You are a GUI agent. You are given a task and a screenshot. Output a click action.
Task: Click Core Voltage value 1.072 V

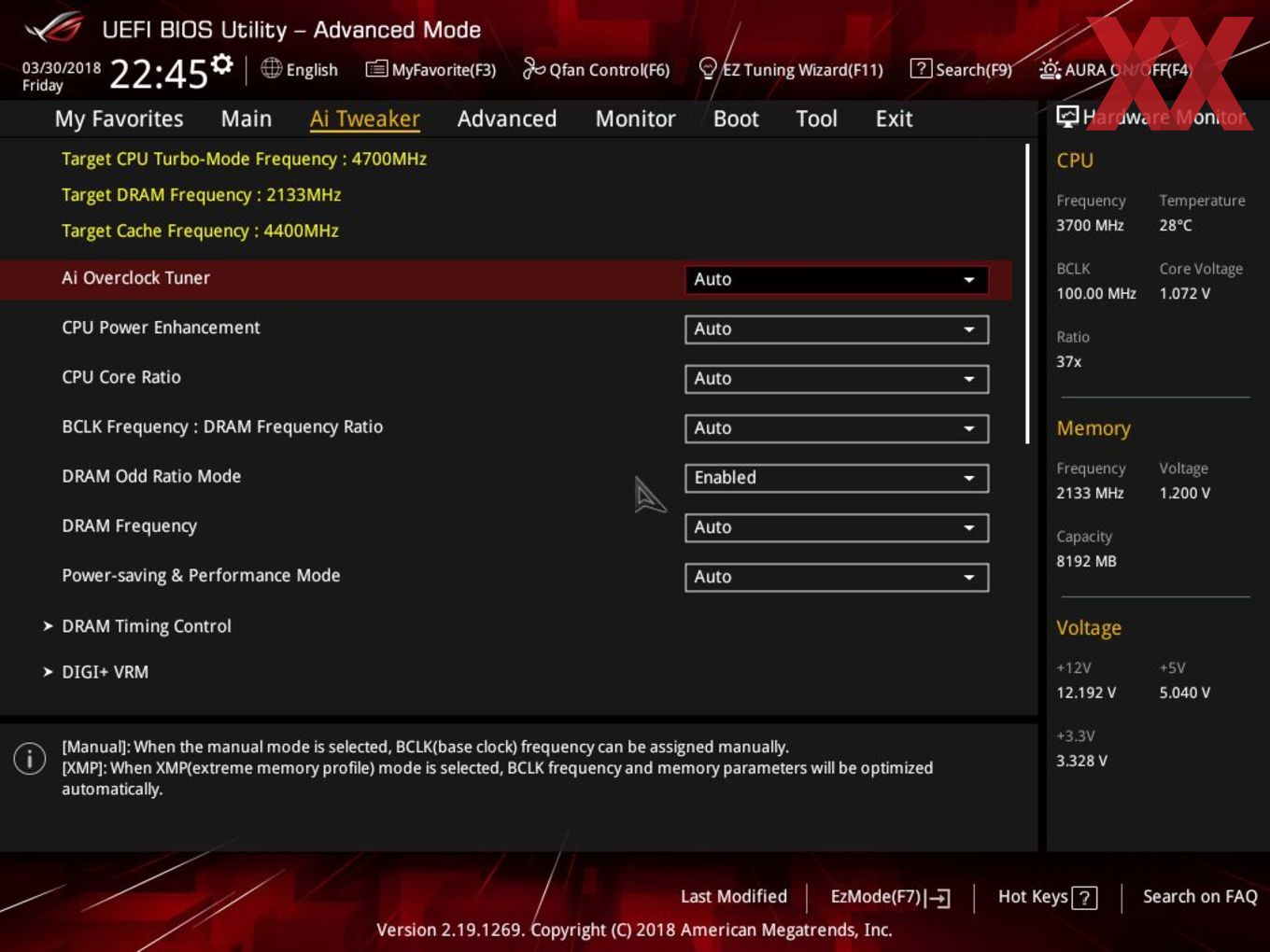click(1185, 293)
